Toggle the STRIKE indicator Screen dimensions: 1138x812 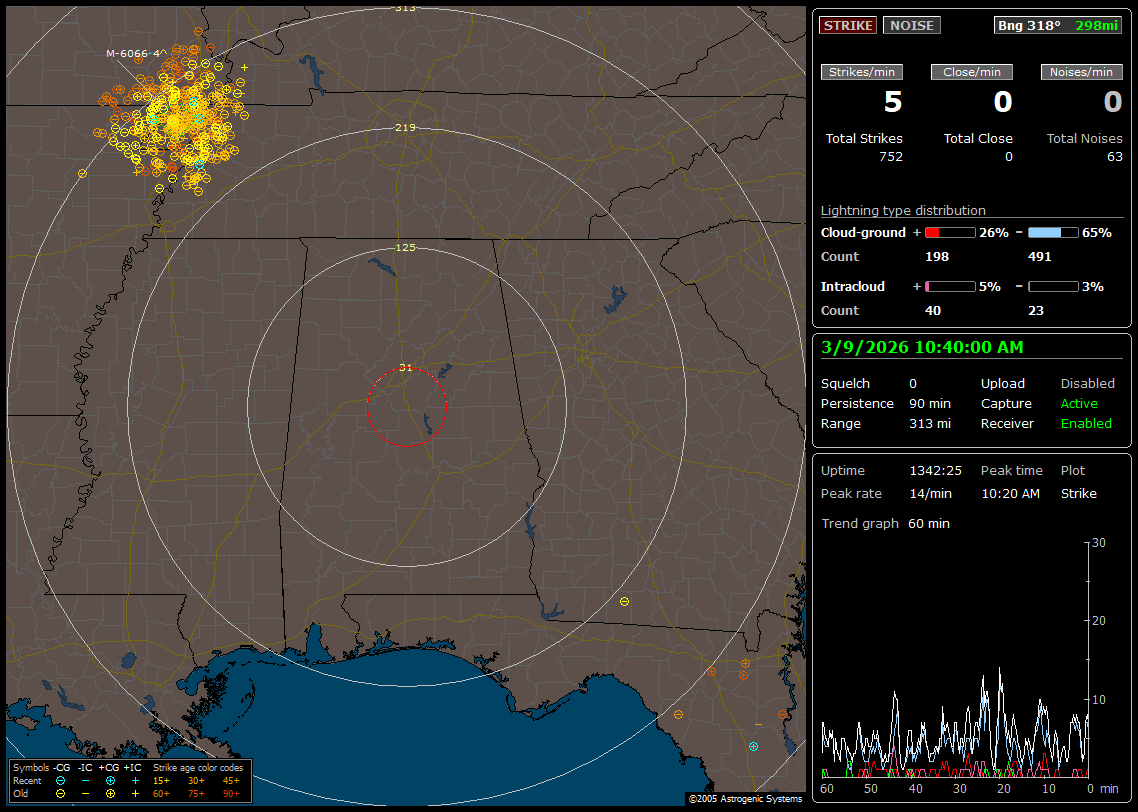tap(848, 25)
